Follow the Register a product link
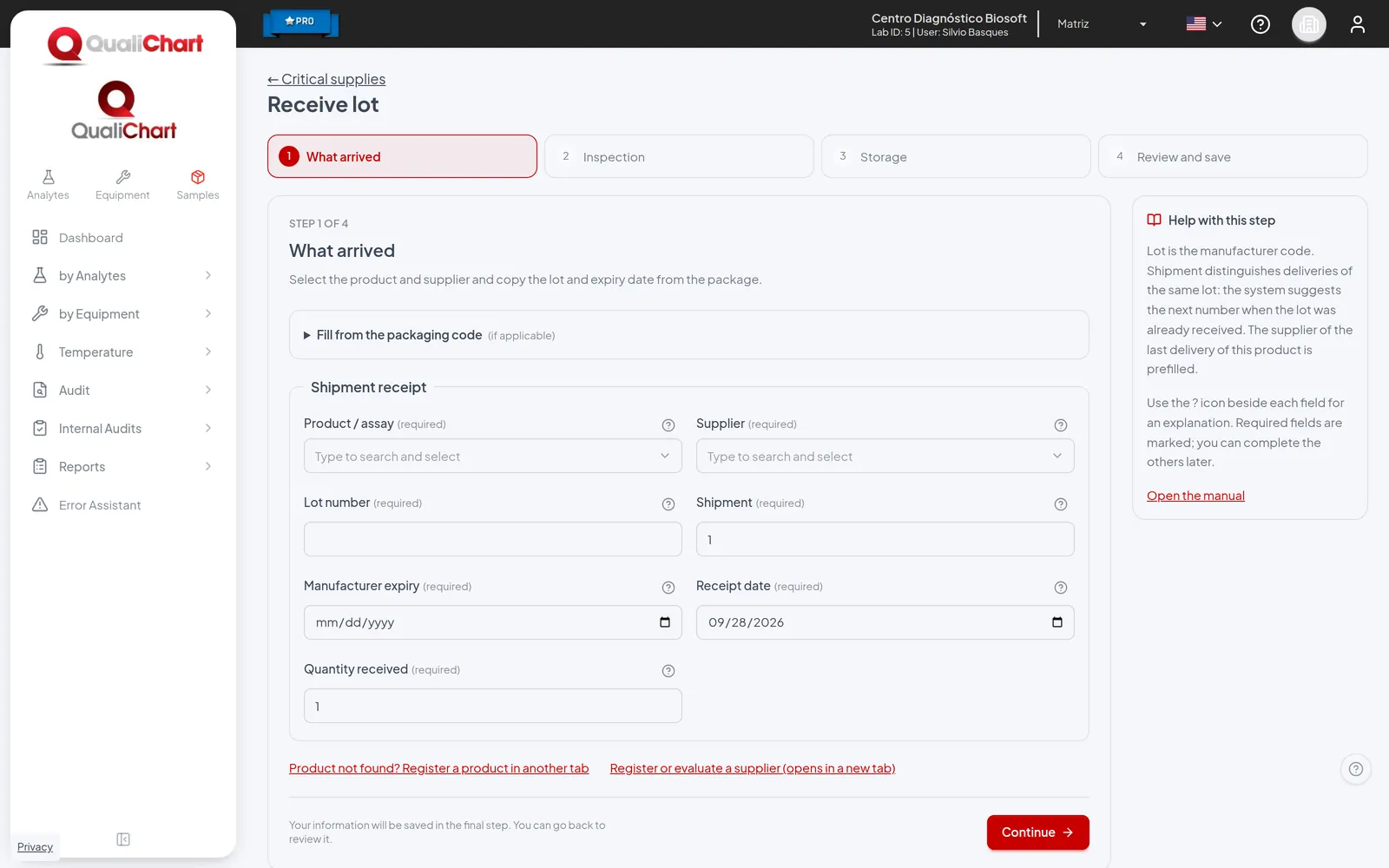Screen dimensions: 1389x868 pos(439,768)
